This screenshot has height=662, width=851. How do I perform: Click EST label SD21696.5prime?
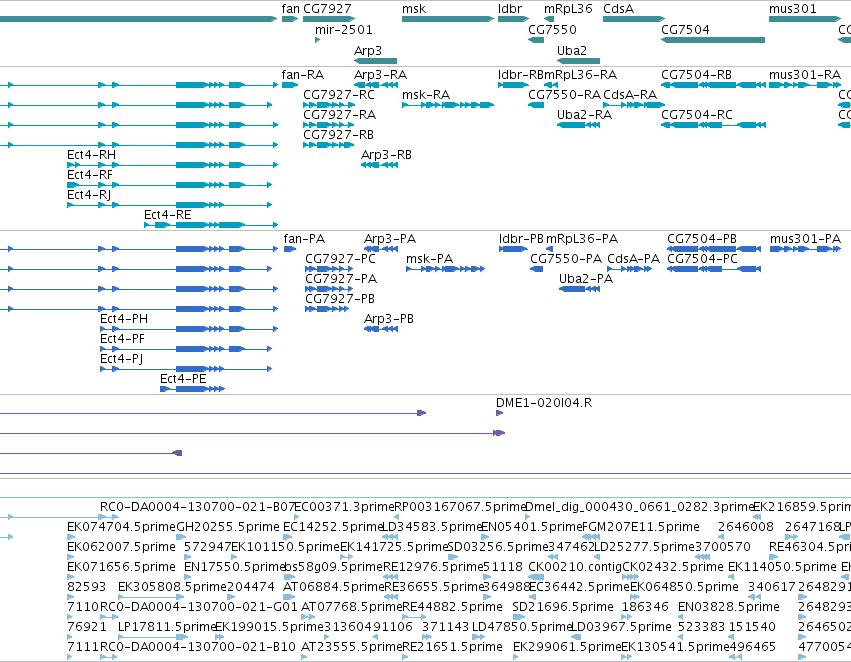pos(563,606)
